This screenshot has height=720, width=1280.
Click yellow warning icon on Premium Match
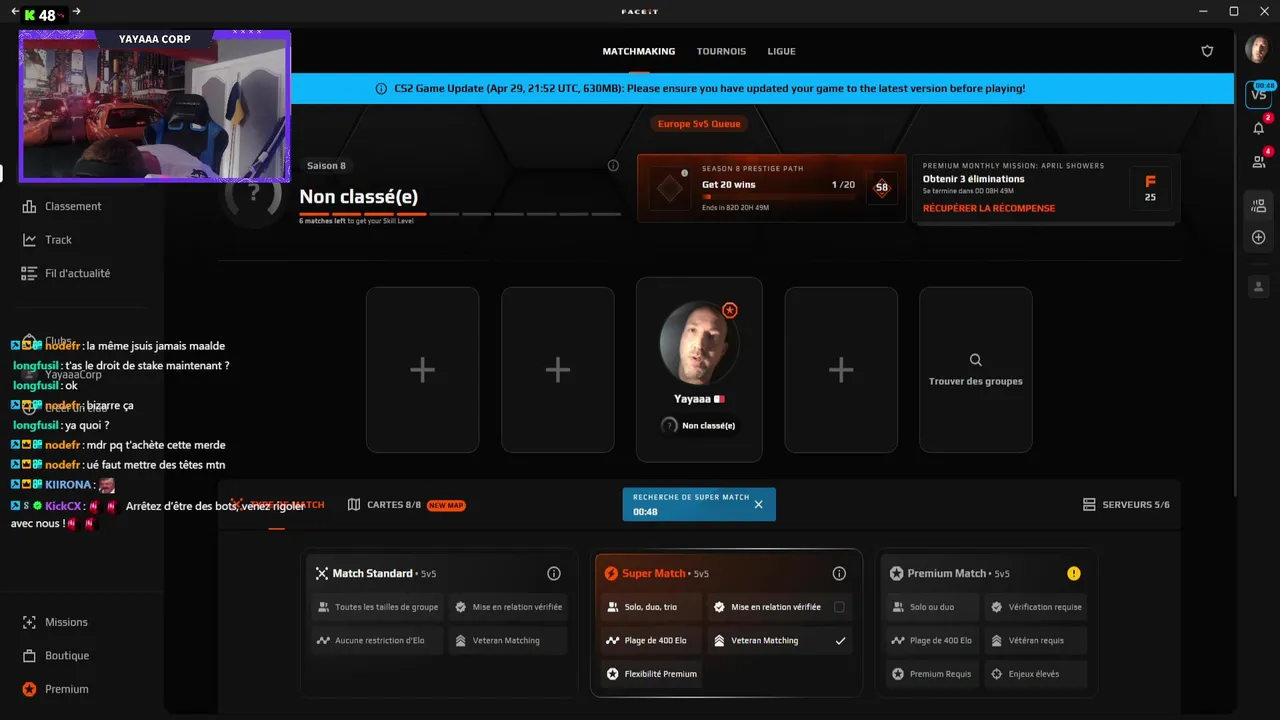pyautogui.click(x=1074, y=574)
